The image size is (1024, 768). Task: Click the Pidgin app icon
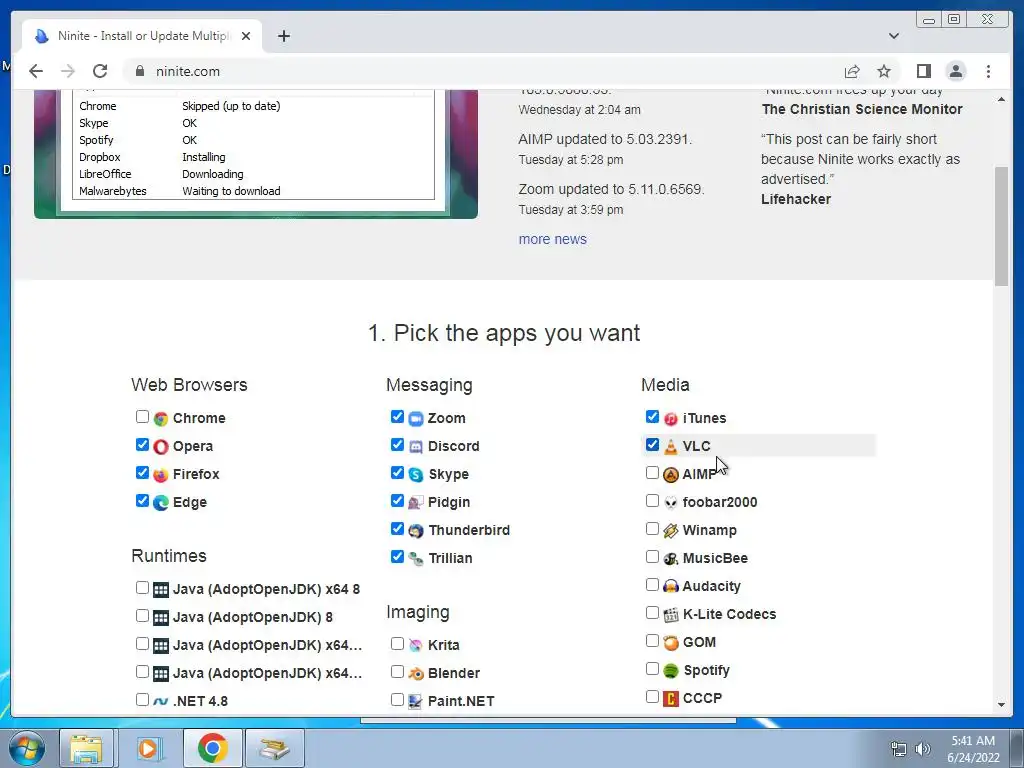pyautogui.click(x=416, y=503)
